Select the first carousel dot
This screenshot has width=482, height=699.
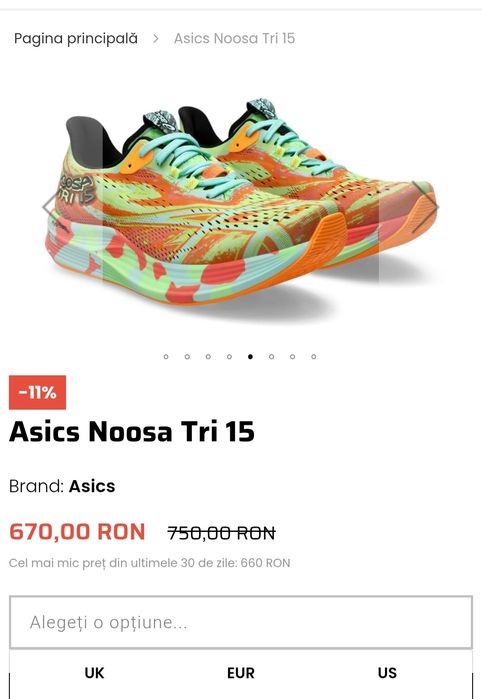coord(166,357)
